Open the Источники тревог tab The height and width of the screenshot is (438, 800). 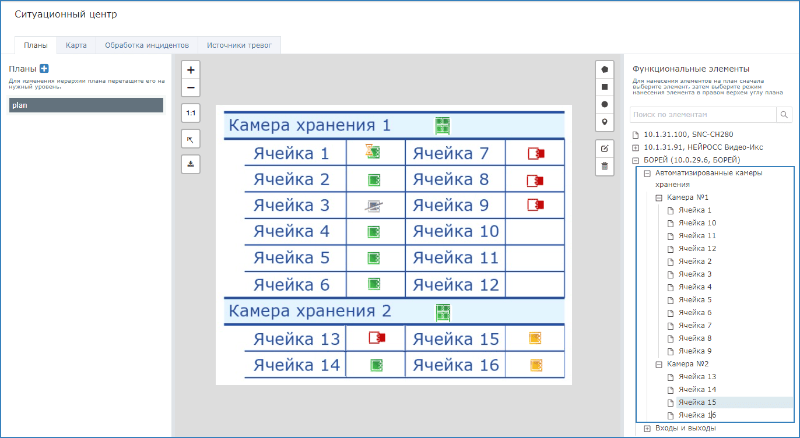click(x=239, y=45)
